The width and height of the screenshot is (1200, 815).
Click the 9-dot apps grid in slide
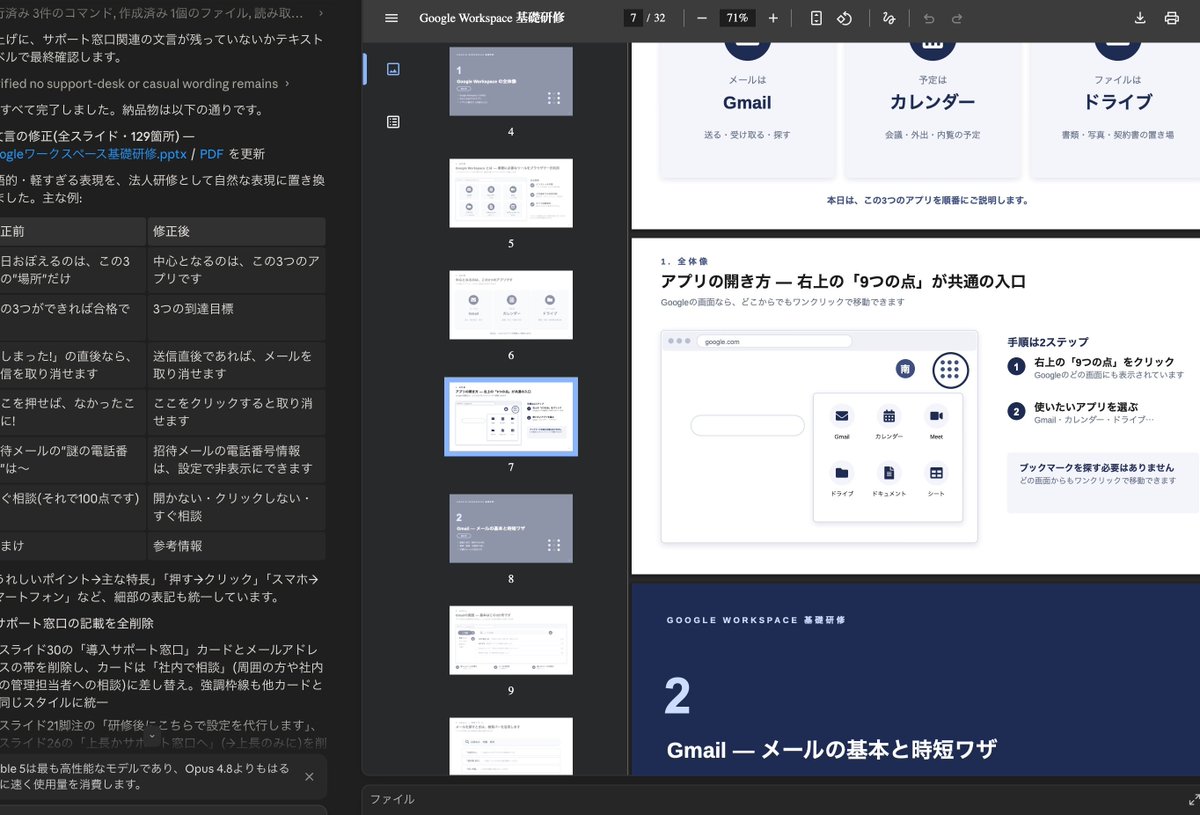tap(950, 370)
